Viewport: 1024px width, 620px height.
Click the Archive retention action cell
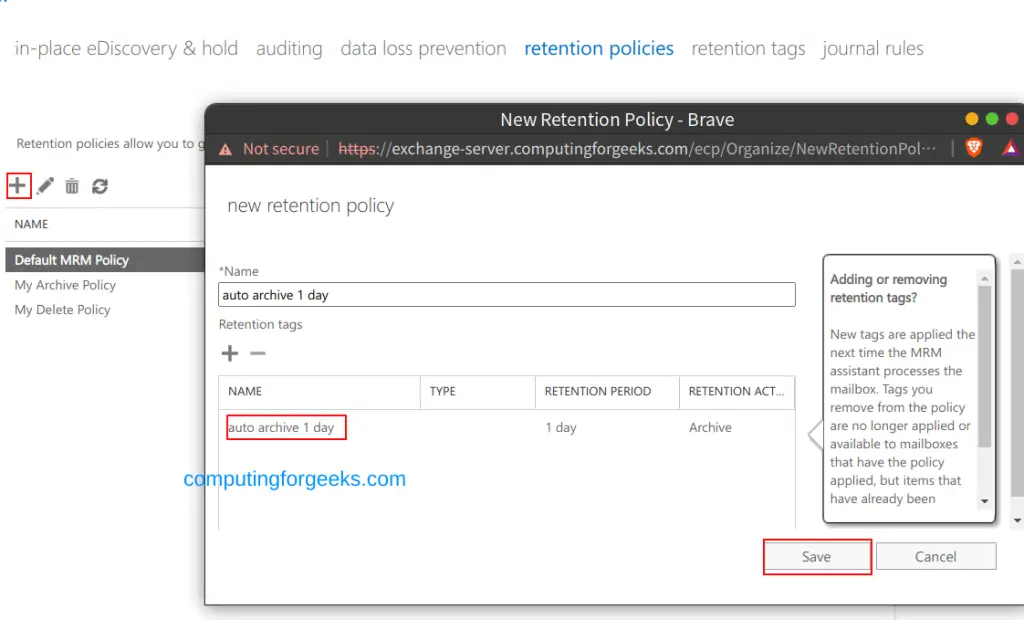click(x=710, y=427)
